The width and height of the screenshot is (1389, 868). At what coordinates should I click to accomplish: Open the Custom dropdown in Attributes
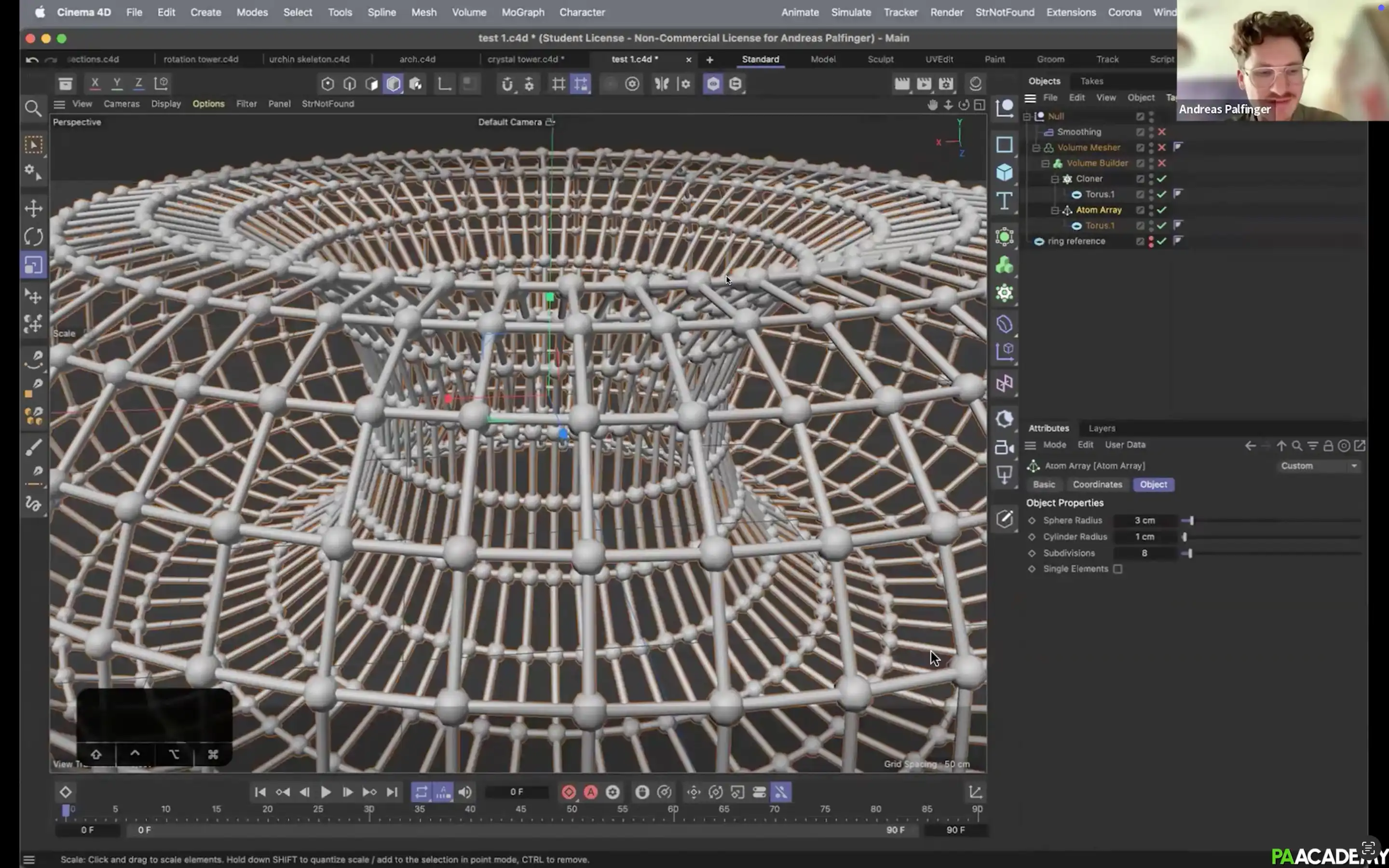point(1319,465)
